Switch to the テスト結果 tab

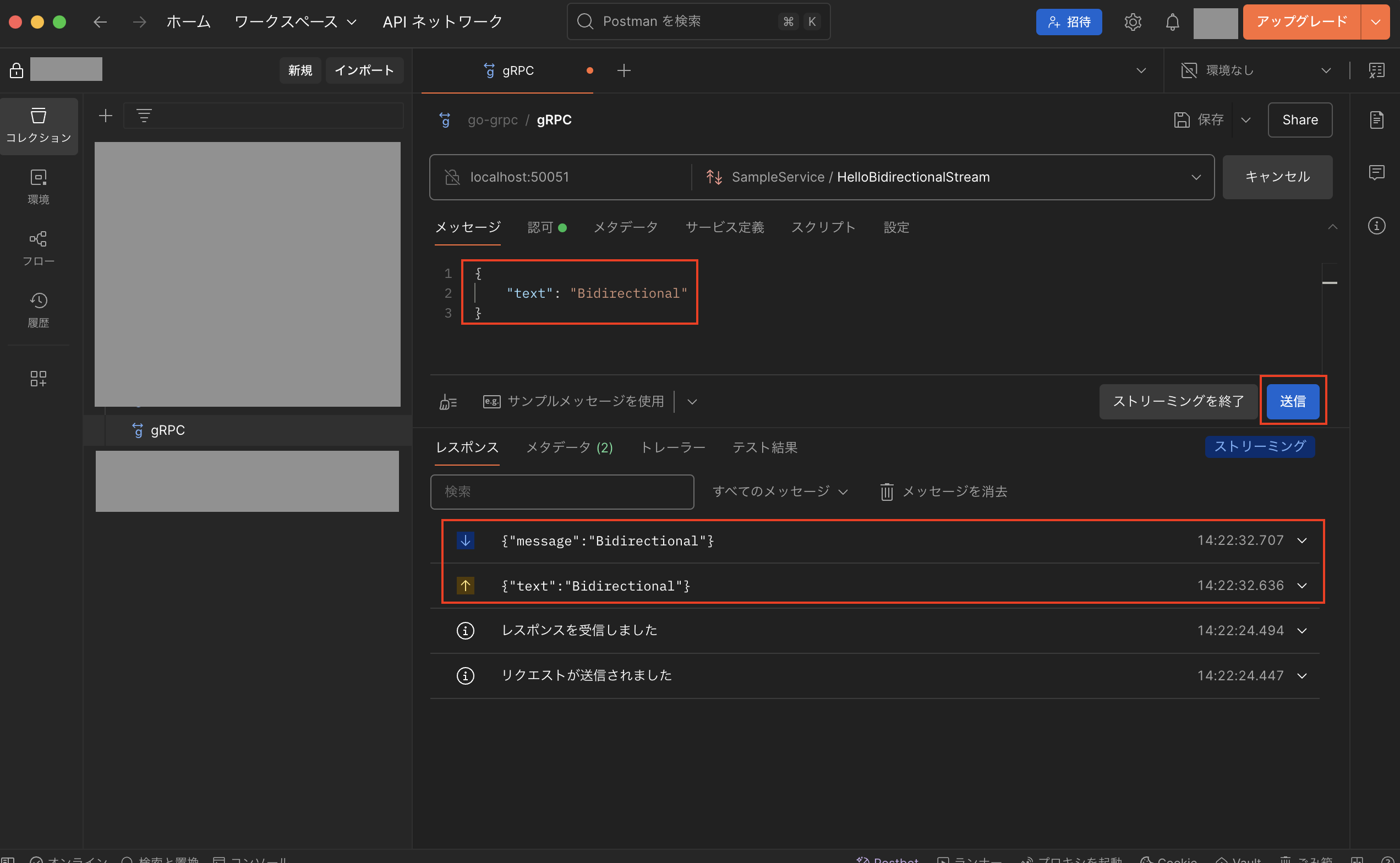(765, 447)
